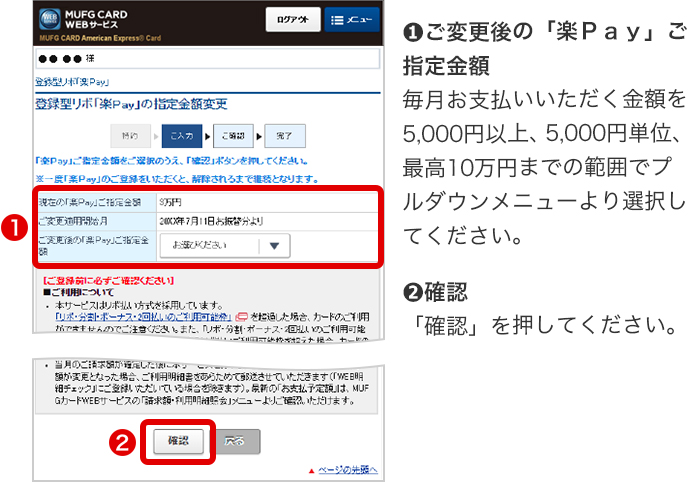
Task: Open the メニュー hamburger menu
Action: [x=349, y=20]
